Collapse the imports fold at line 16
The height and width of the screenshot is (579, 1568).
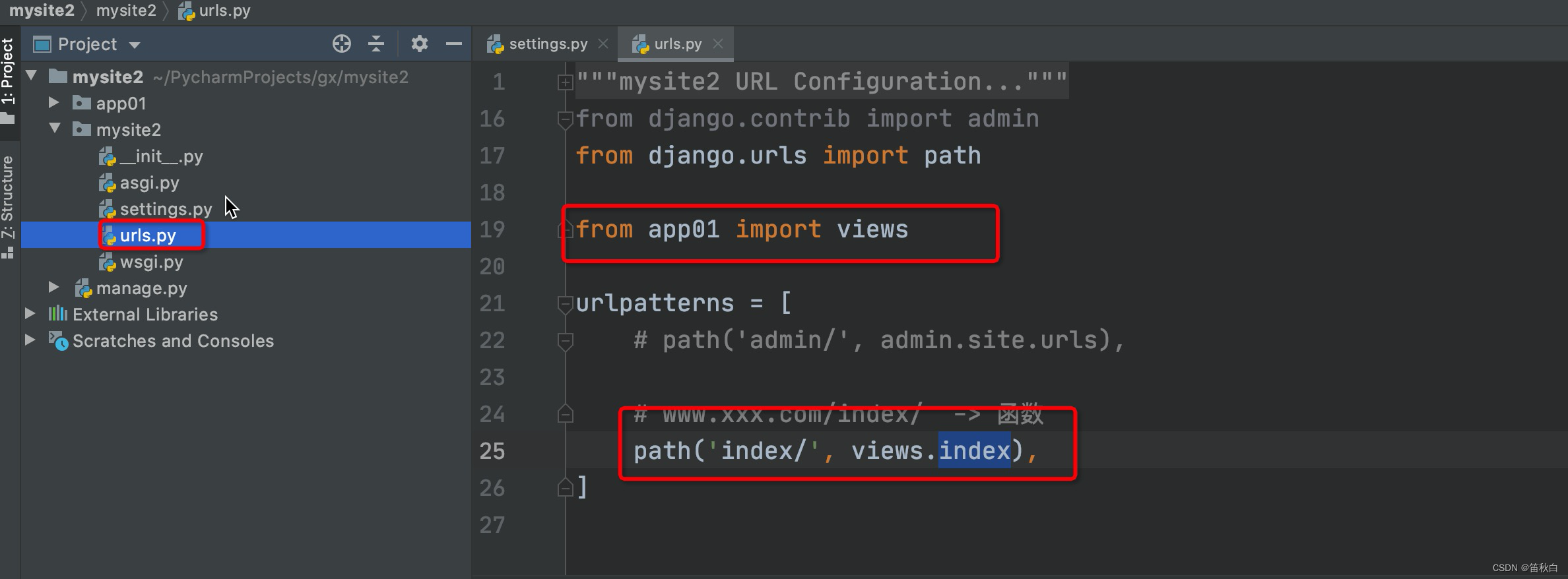[565, 120]
